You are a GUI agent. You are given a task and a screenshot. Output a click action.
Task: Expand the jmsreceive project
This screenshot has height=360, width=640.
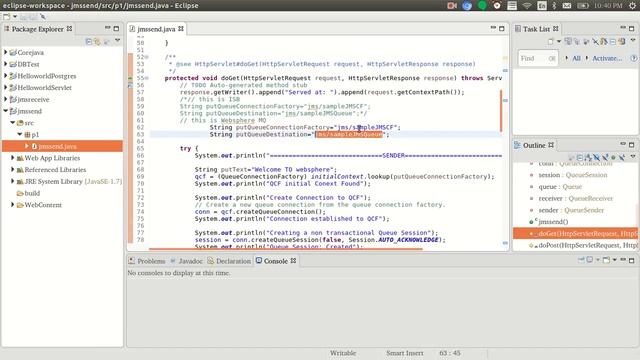(x=5, y=99)
